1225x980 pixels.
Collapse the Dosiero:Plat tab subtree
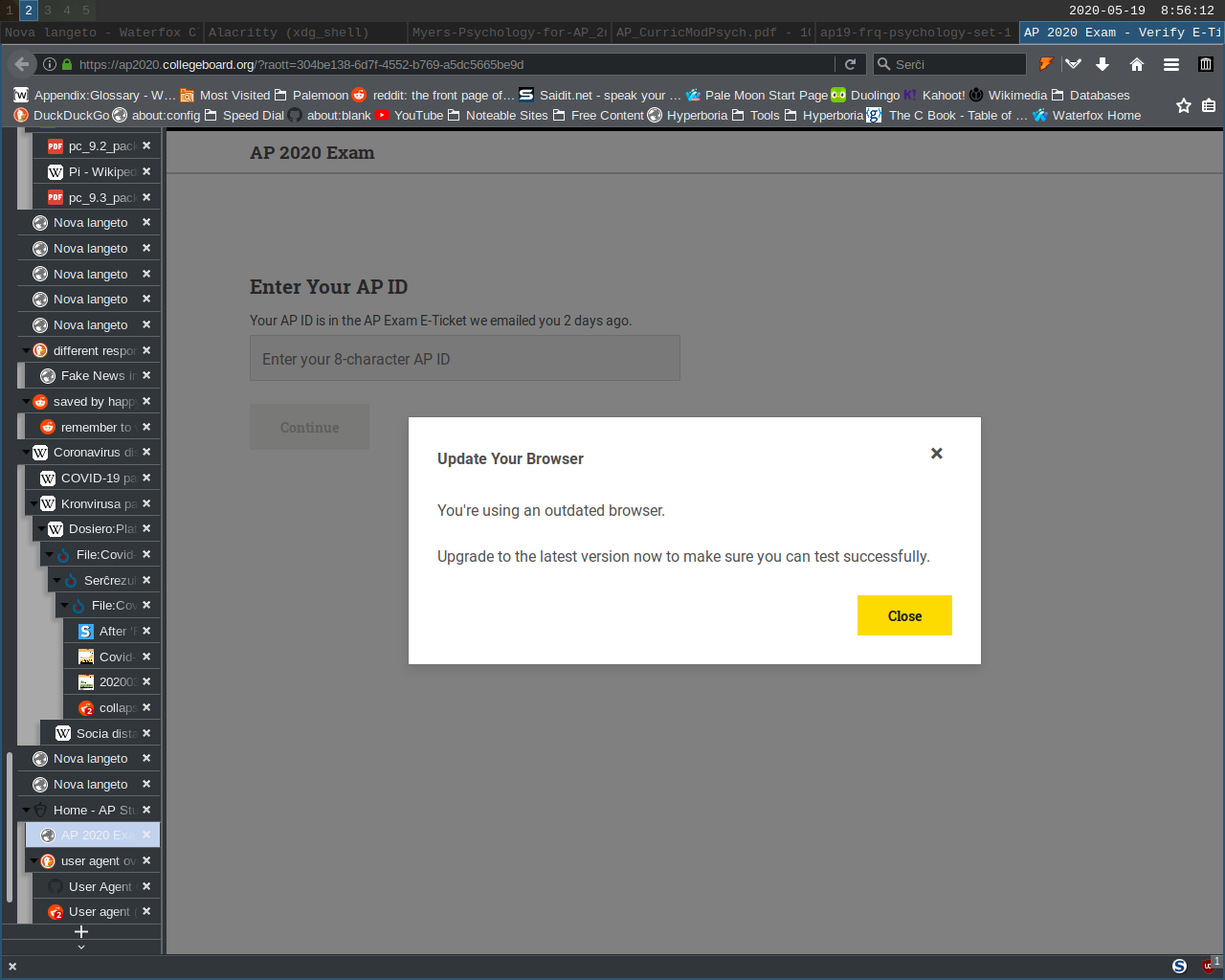tap(41, 528)
